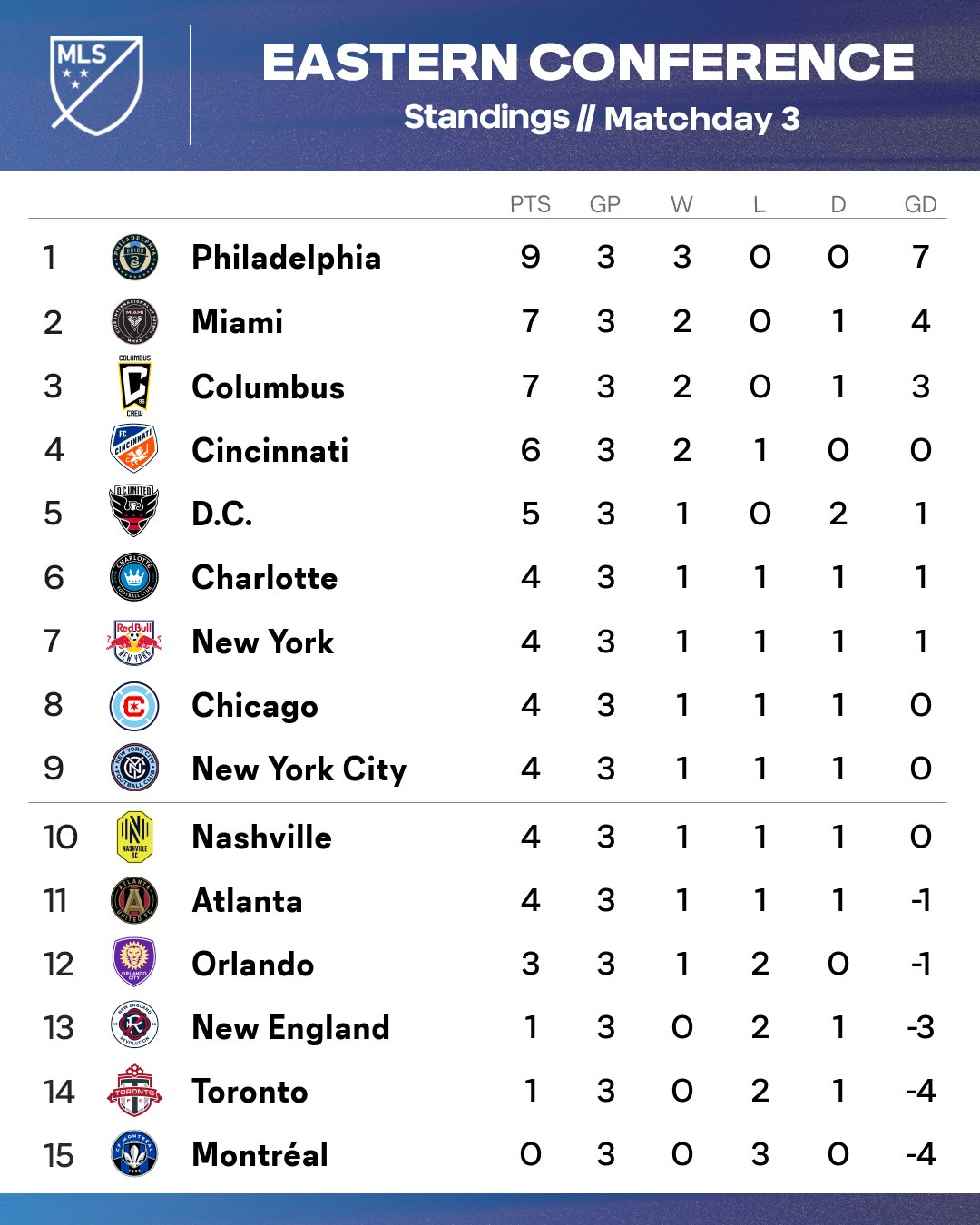Screen dimensions: 980x1225
Task: Click the GD column header
Action: [x=920, y=204]
